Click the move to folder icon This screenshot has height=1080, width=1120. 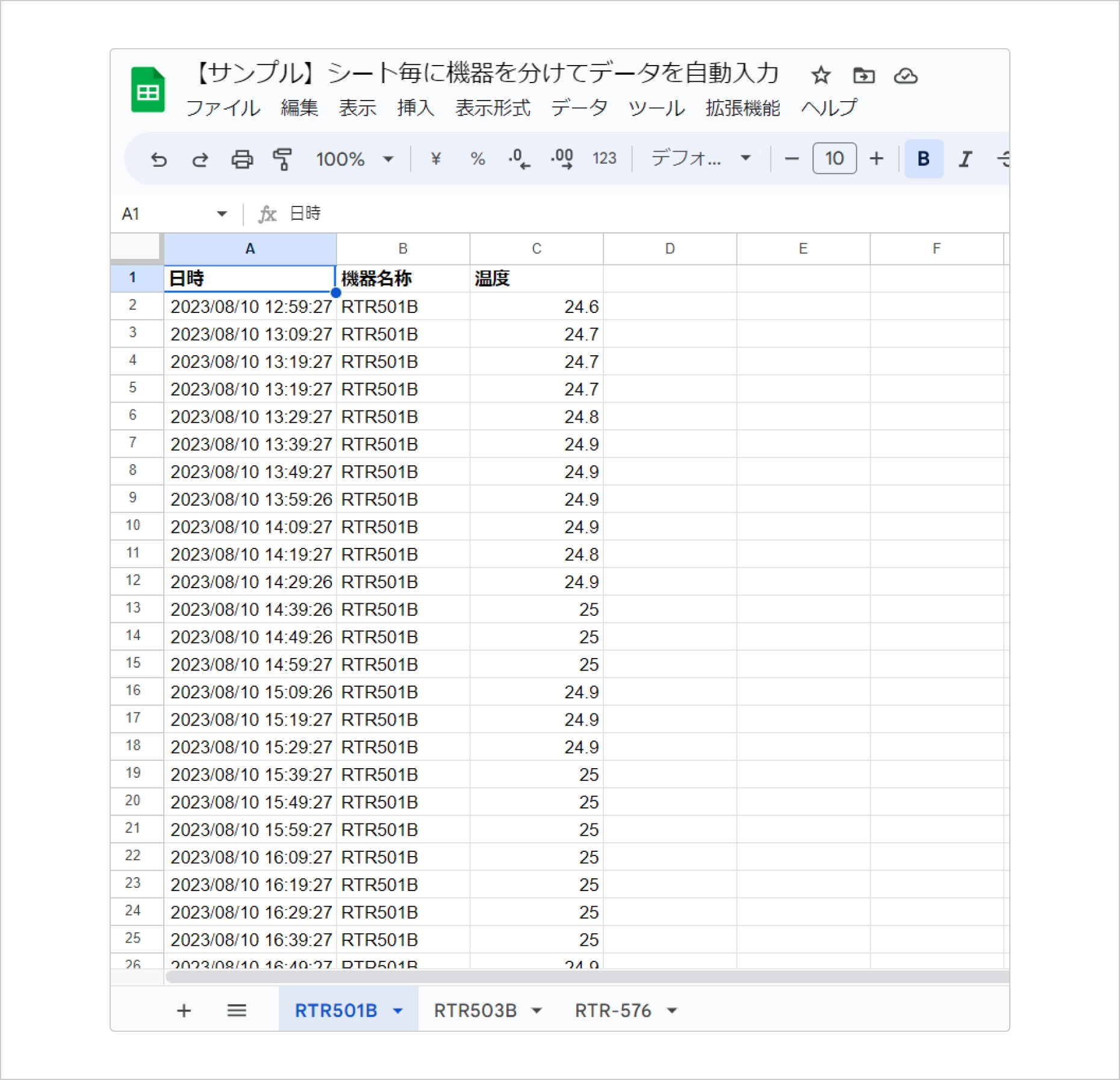(863, 76)
